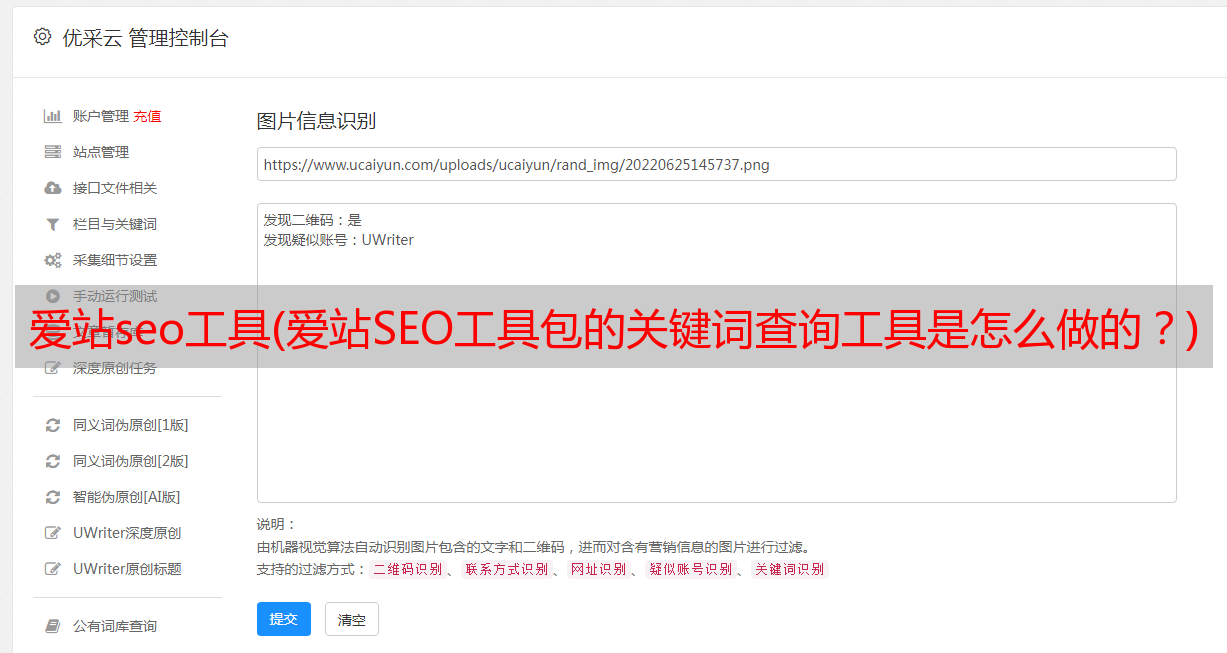Open UWriter深度原创 in the sidebar
The width and height of the screenshot is (1227, 653).
(127, 533)
